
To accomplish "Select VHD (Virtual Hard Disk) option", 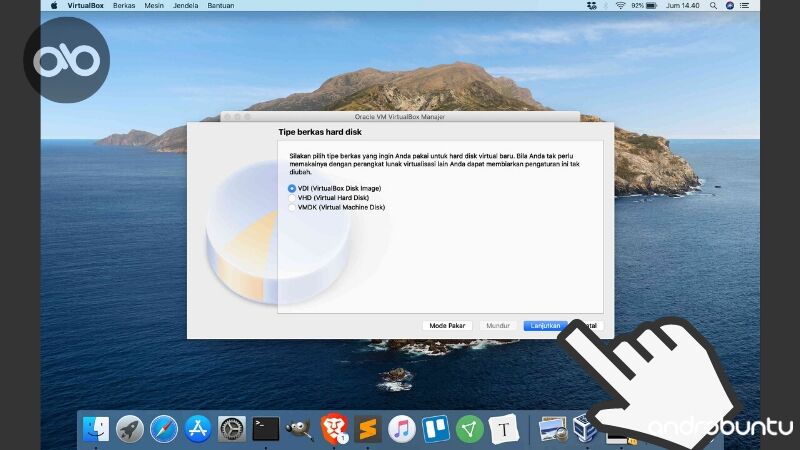I will tap(329, 197).
